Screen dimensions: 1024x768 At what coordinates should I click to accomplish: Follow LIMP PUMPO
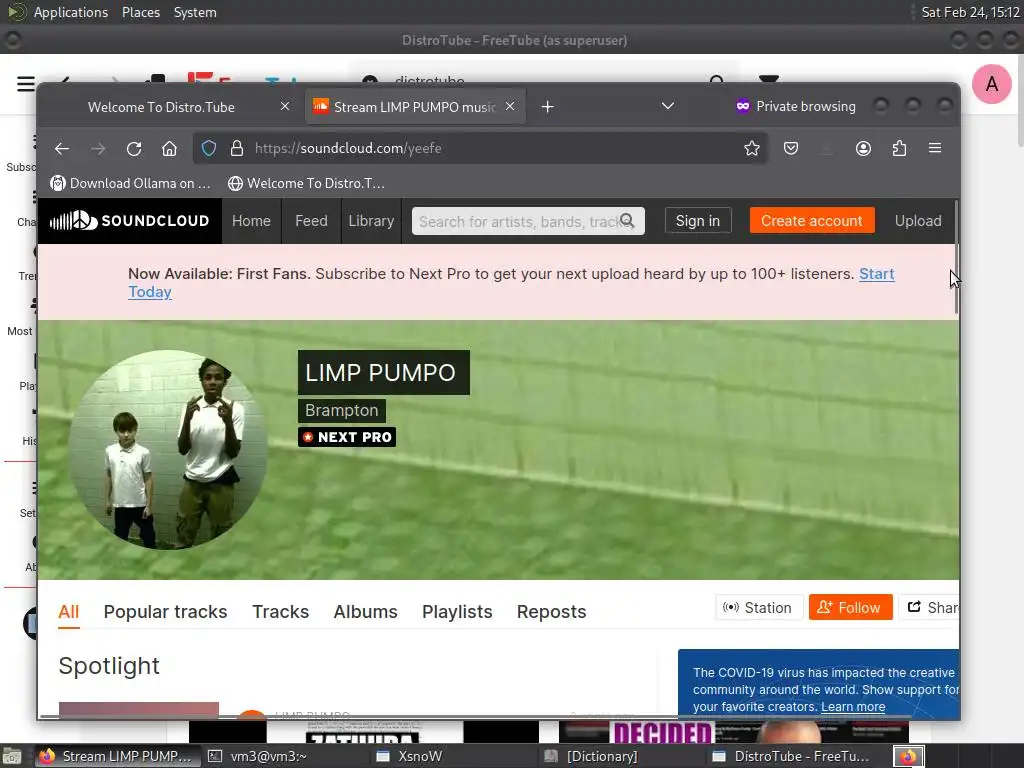[850, 607]
